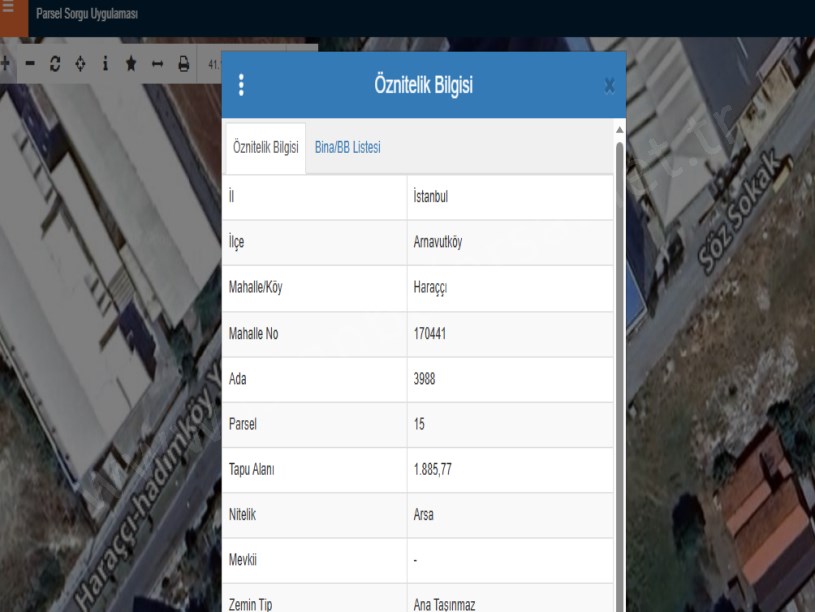Image resolution: width=815 pixels, height=612 pixels.
Task: Print the map using the printer icon
Action: (x=183, y=64)
